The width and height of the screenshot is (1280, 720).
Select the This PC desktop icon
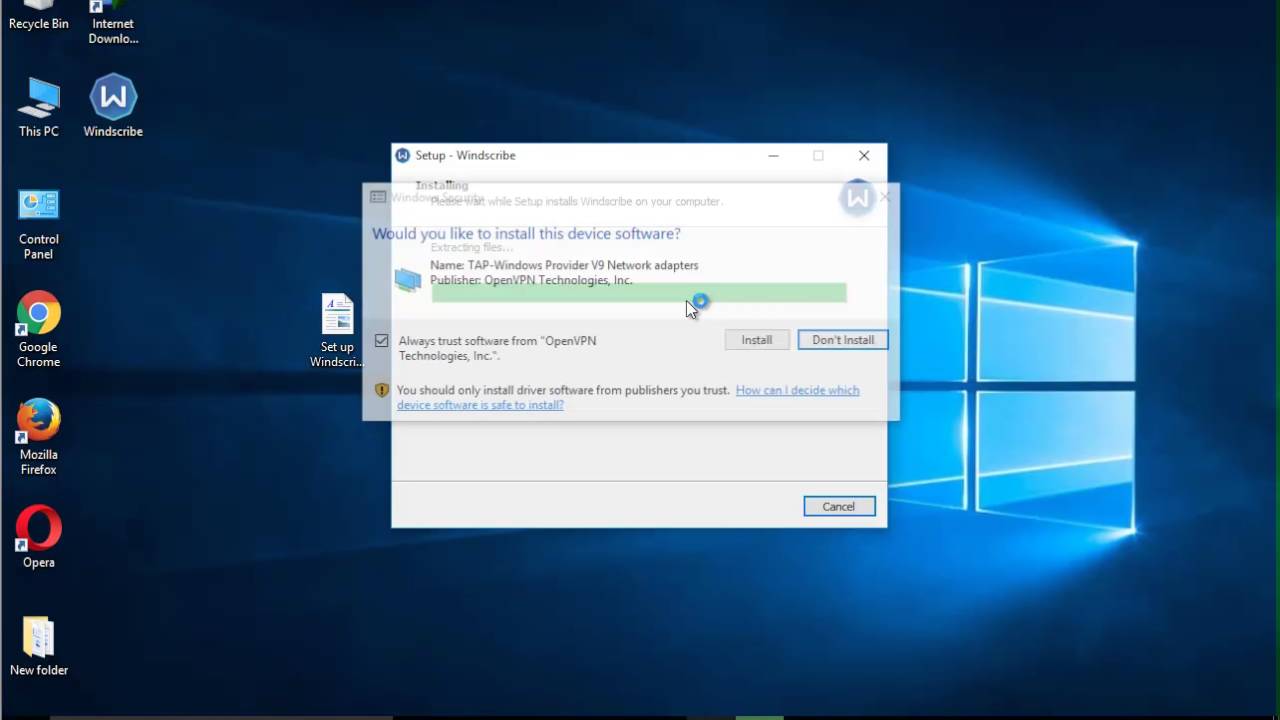point(38,107)
